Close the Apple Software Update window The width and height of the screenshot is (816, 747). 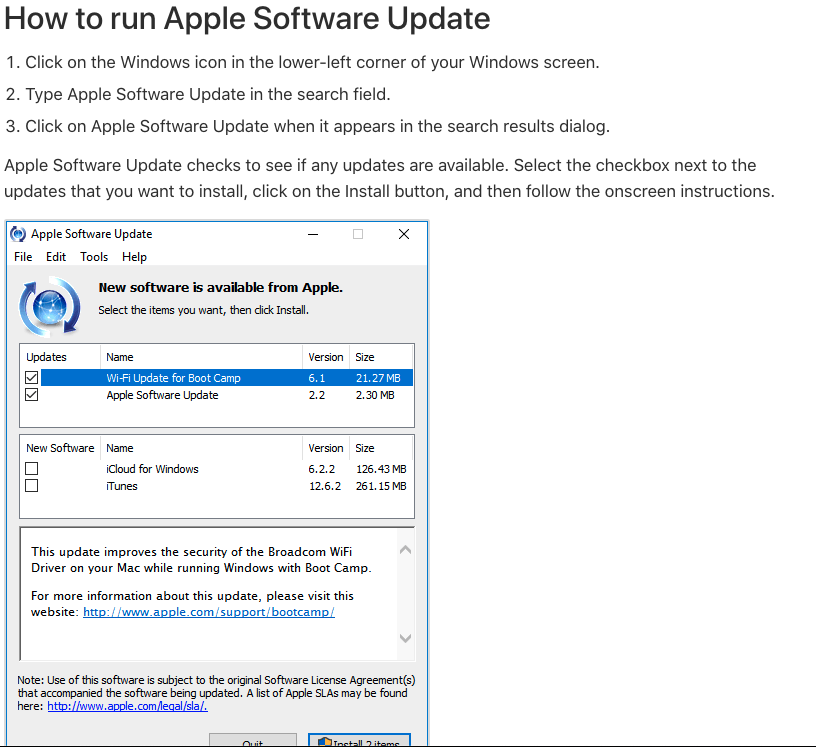click(x=404, y=234)
